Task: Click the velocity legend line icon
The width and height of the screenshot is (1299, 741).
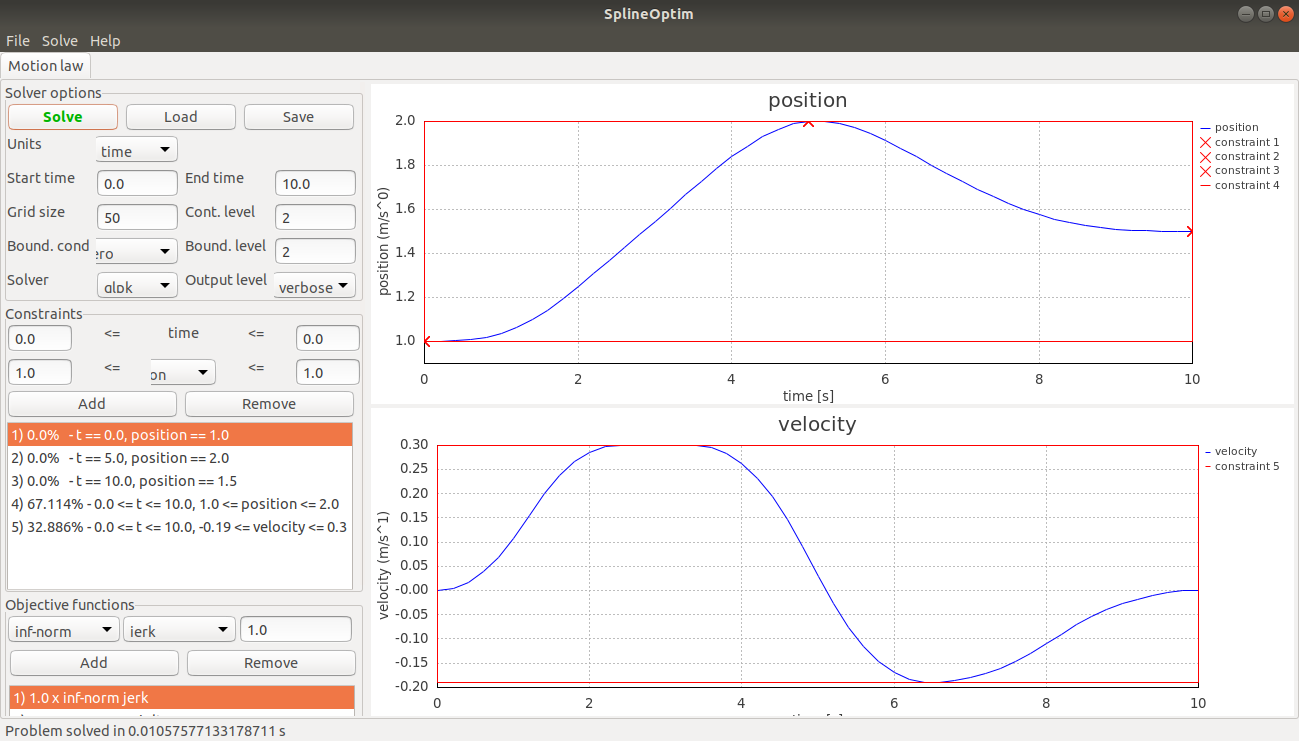Action: point(1206,451)
